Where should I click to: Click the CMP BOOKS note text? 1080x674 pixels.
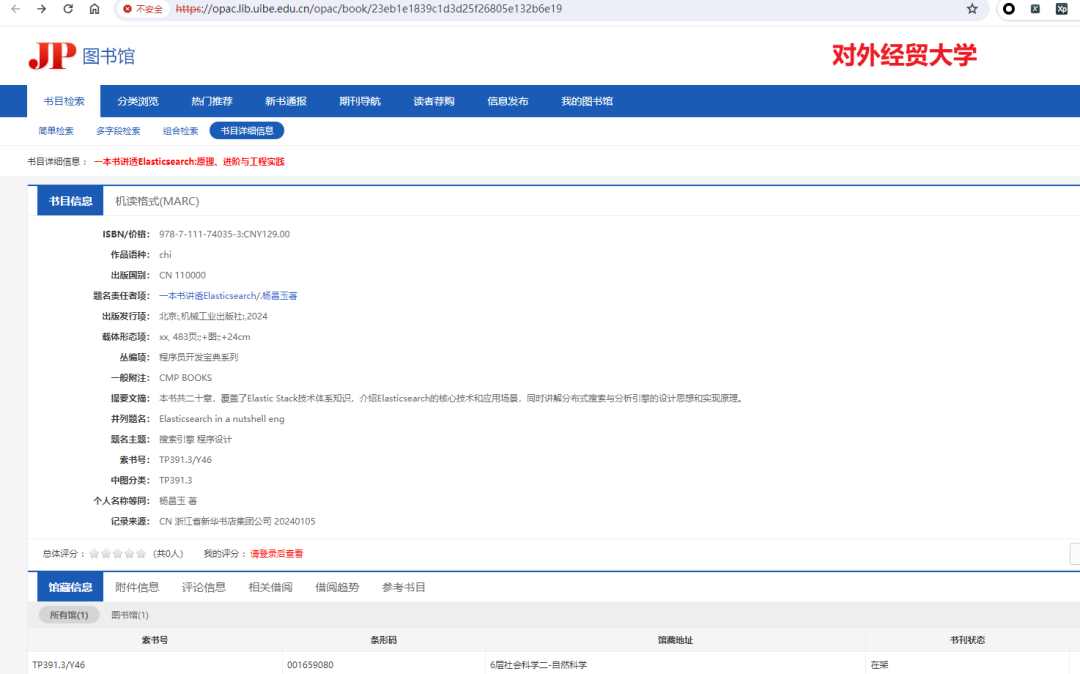(x=185, y=378)
